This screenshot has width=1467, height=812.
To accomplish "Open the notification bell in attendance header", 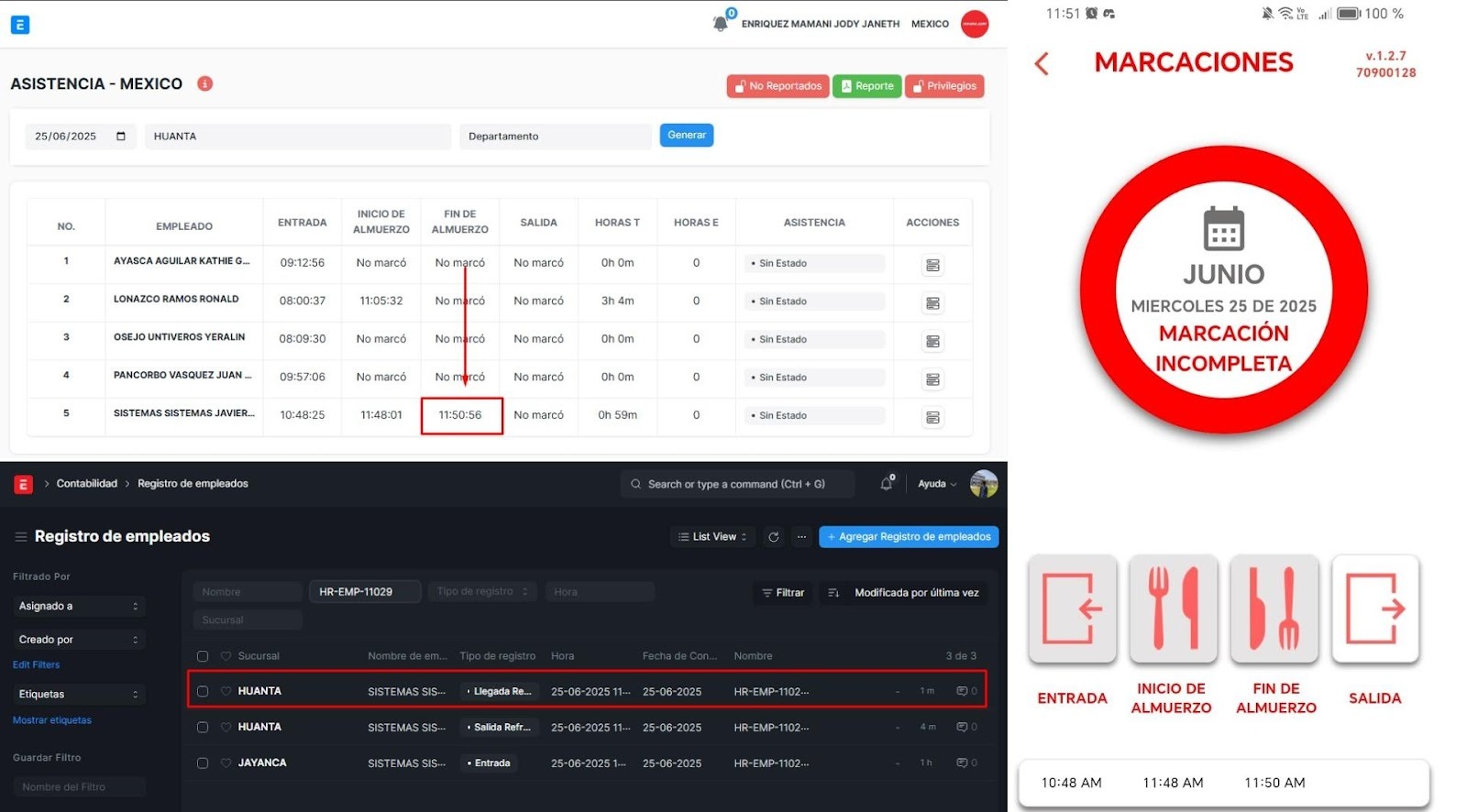I will (x=721, y=23).
